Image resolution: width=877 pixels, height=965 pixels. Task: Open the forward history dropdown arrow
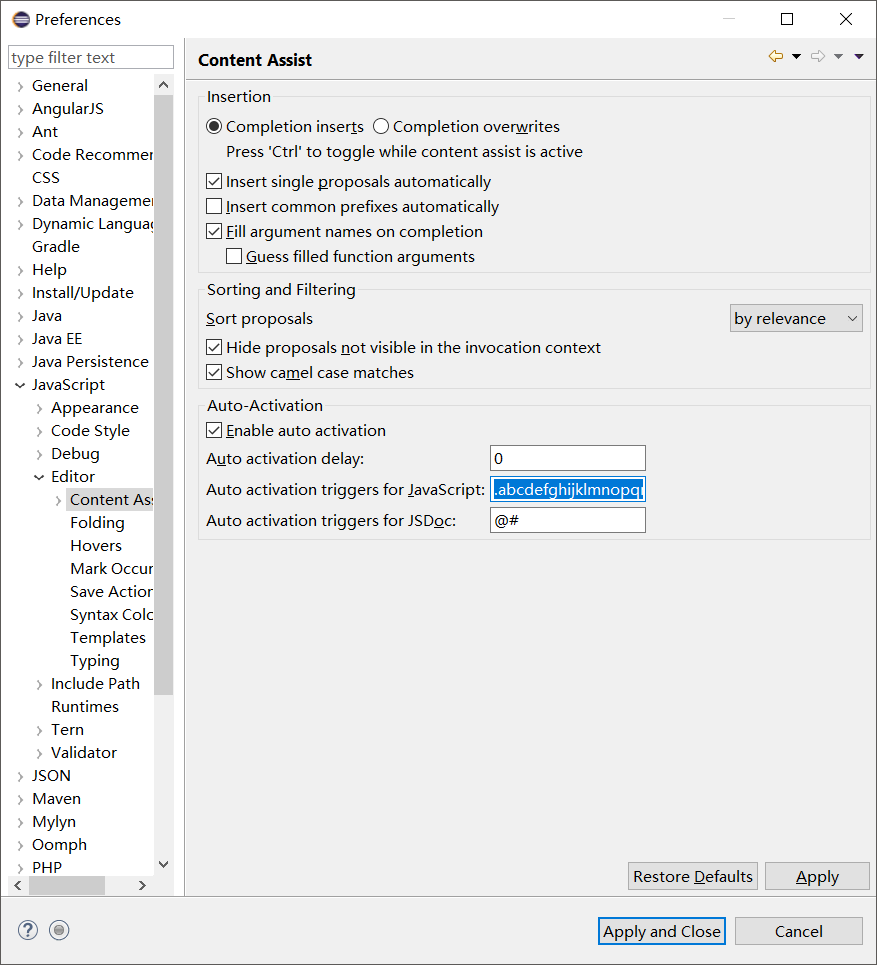pyautogui.click(x=838, y=57)
